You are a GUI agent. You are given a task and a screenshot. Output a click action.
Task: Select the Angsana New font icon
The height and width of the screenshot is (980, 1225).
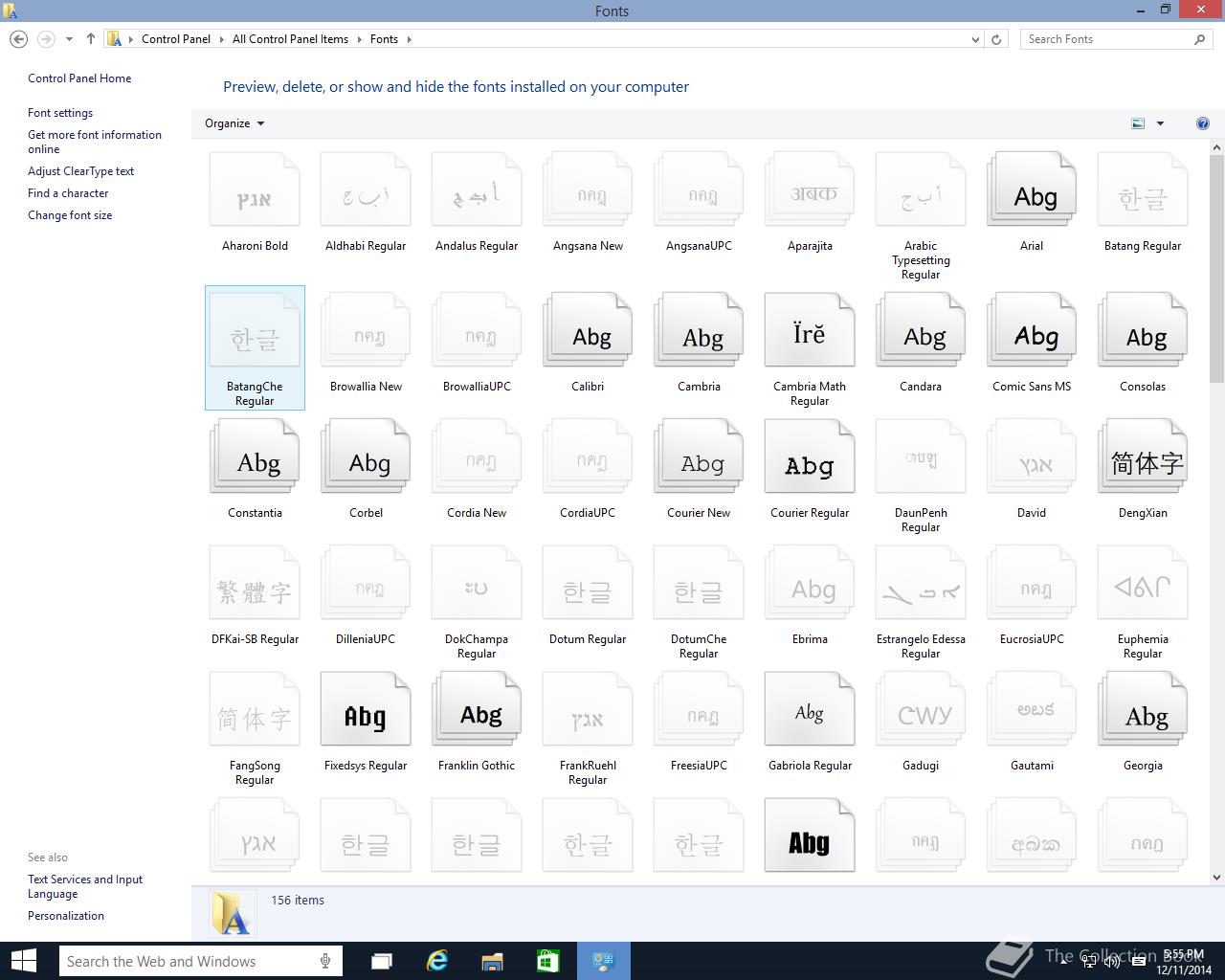coord(588,189)
